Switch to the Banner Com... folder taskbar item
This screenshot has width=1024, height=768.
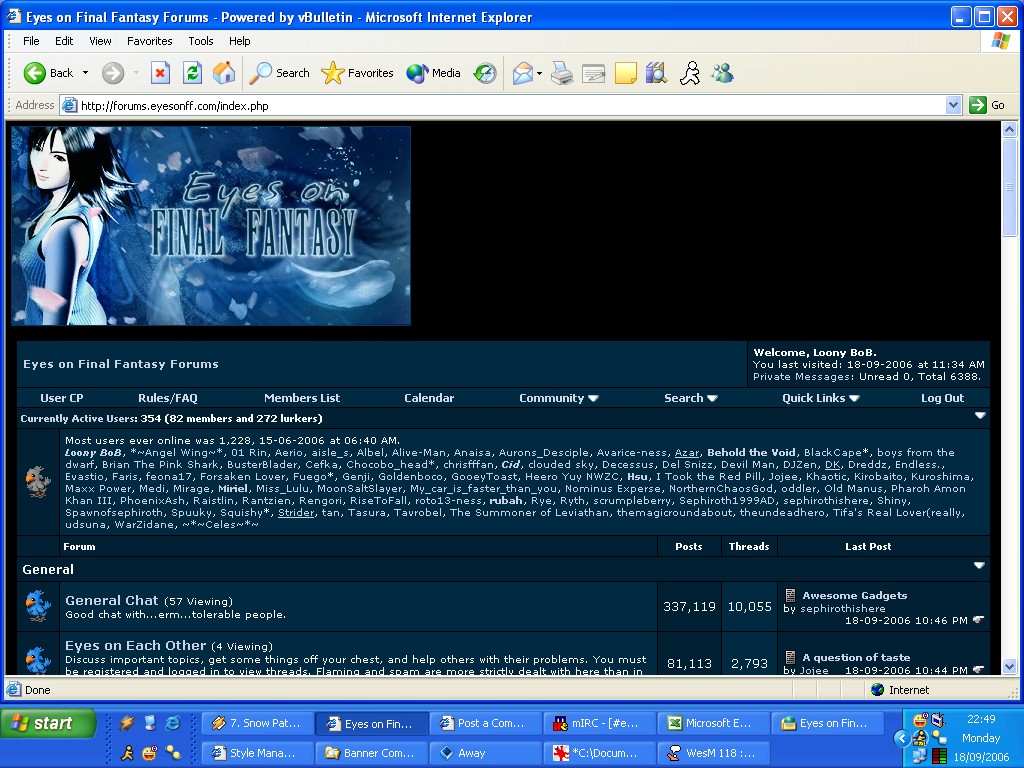coord(372,753)
